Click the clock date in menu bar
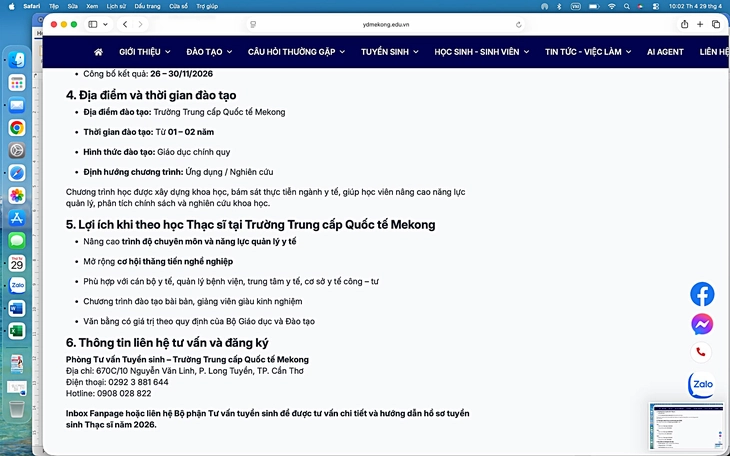The image size is (730, 456). click(695, 7)
